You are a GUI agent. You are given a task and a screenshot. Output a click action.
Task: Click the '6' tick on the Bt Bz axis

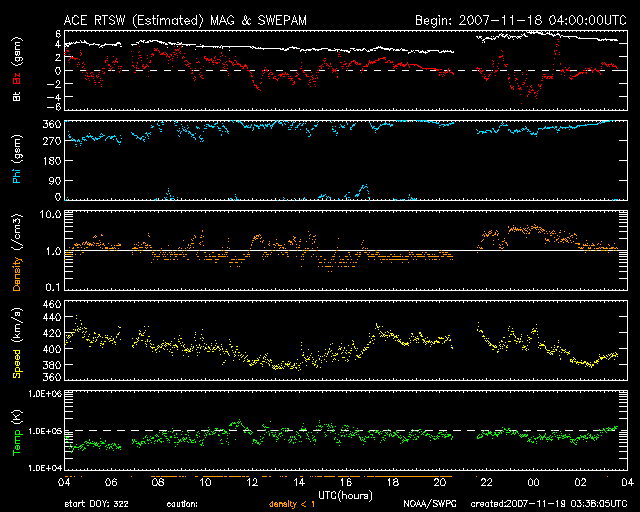(x=58, y=33)
